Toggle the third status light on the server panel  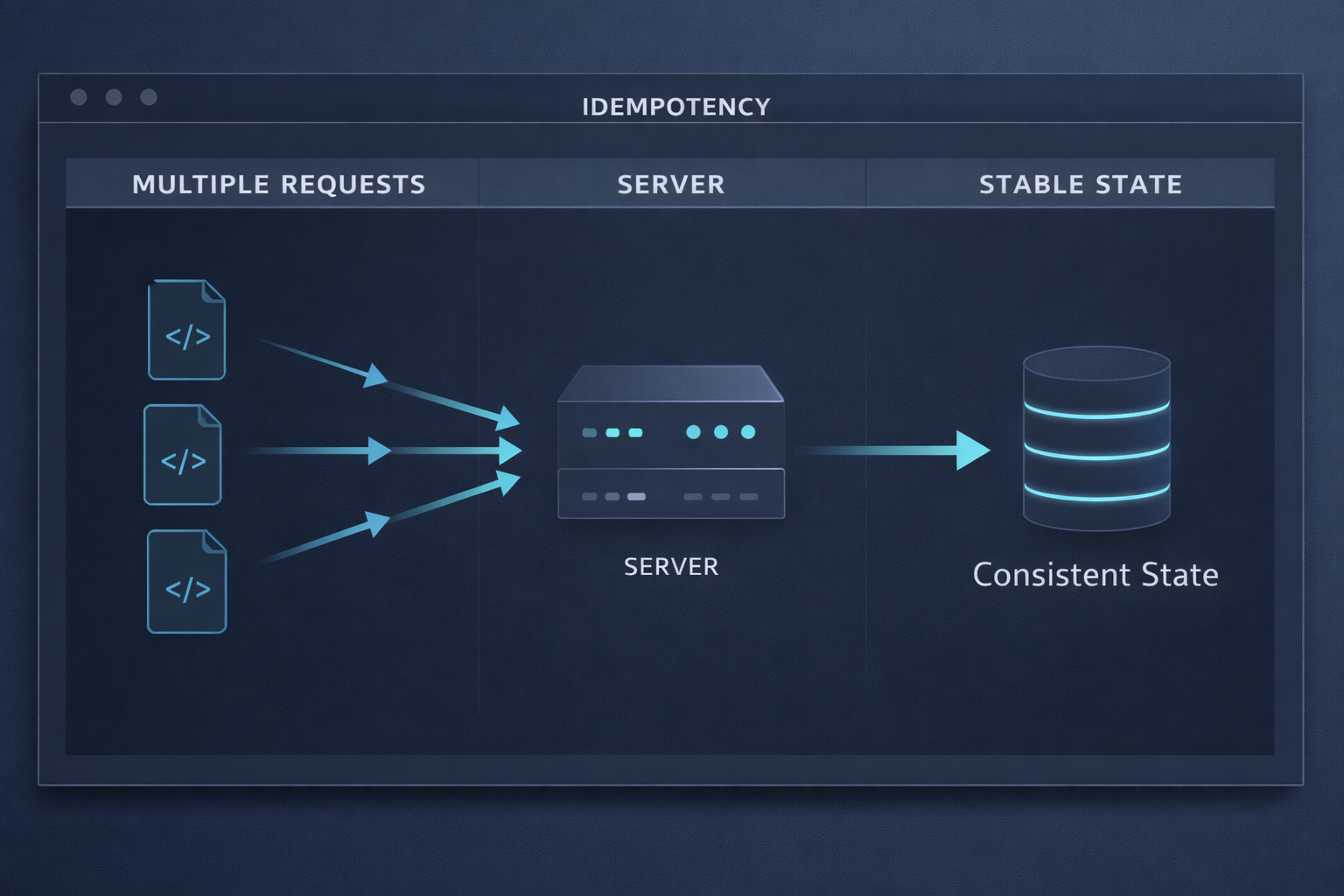[749, 430]
